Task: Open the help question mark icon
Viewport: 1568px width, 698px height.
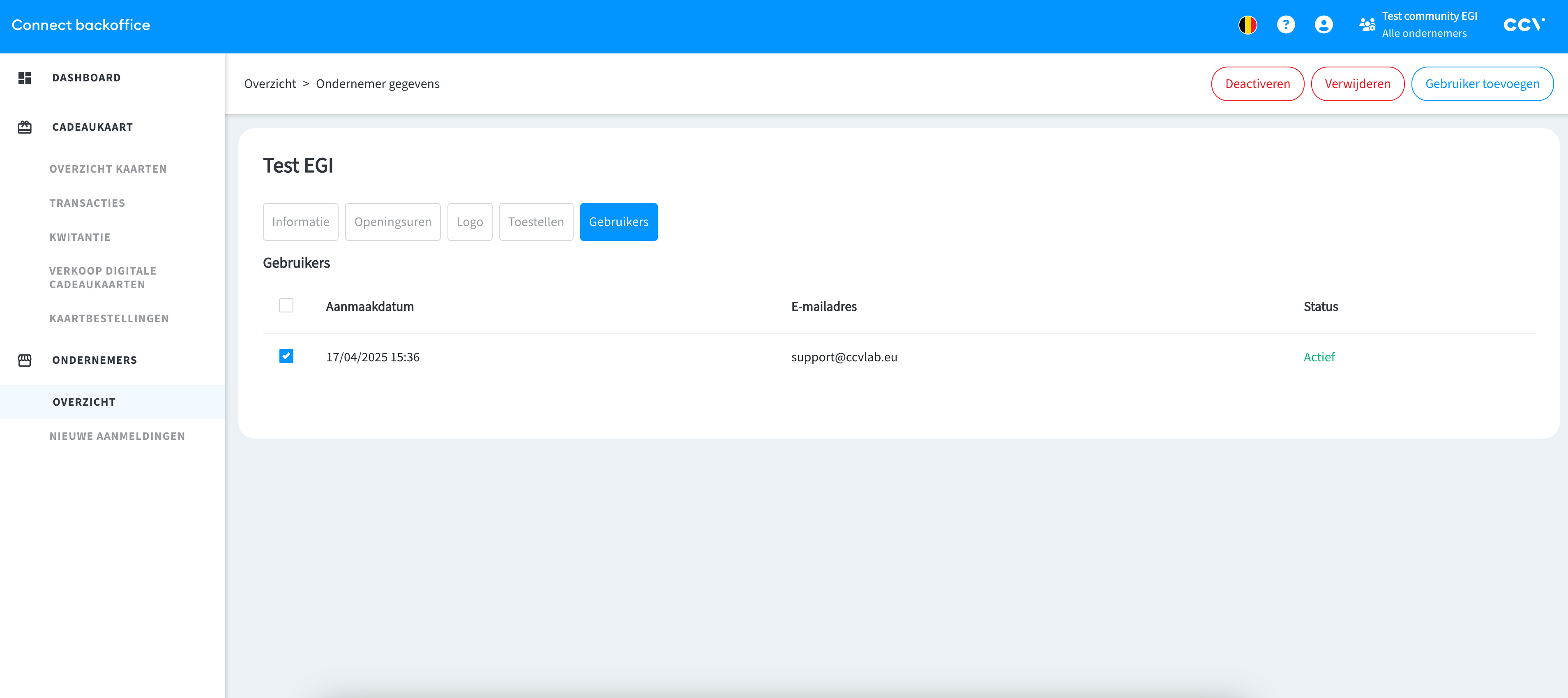Action: pyautogui.click(x=1286, y=25)
